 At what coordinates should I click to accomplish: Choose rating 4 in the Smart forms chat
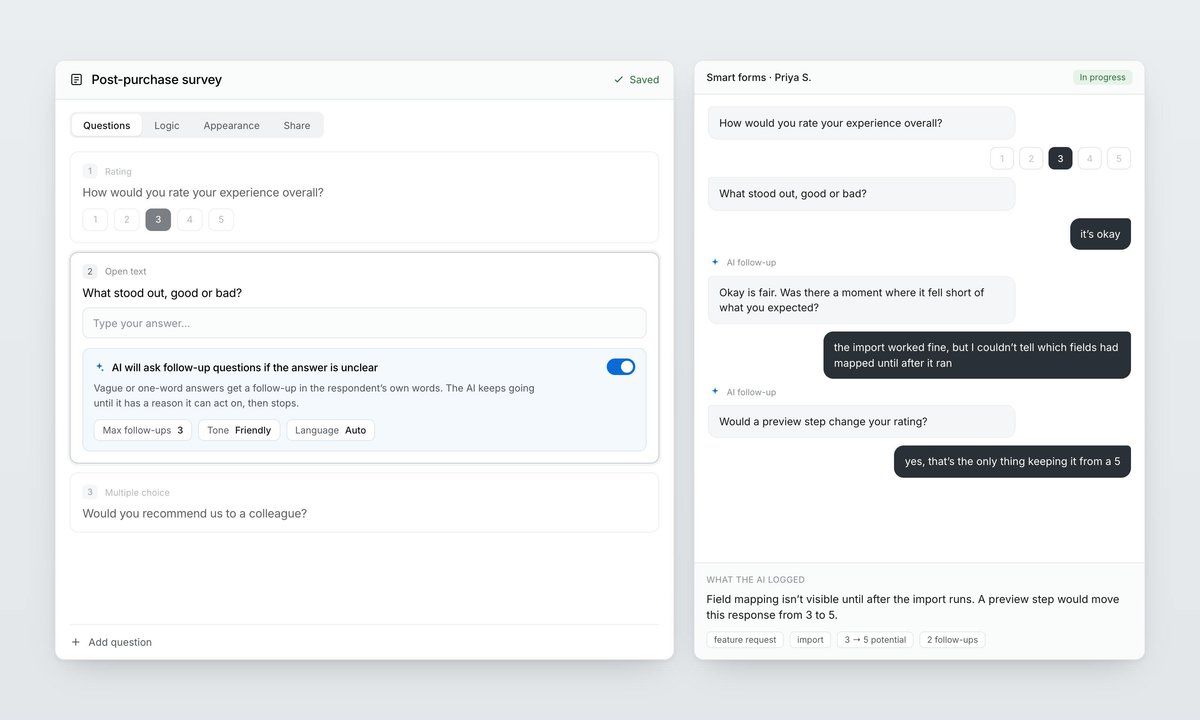pos(1090,158)
